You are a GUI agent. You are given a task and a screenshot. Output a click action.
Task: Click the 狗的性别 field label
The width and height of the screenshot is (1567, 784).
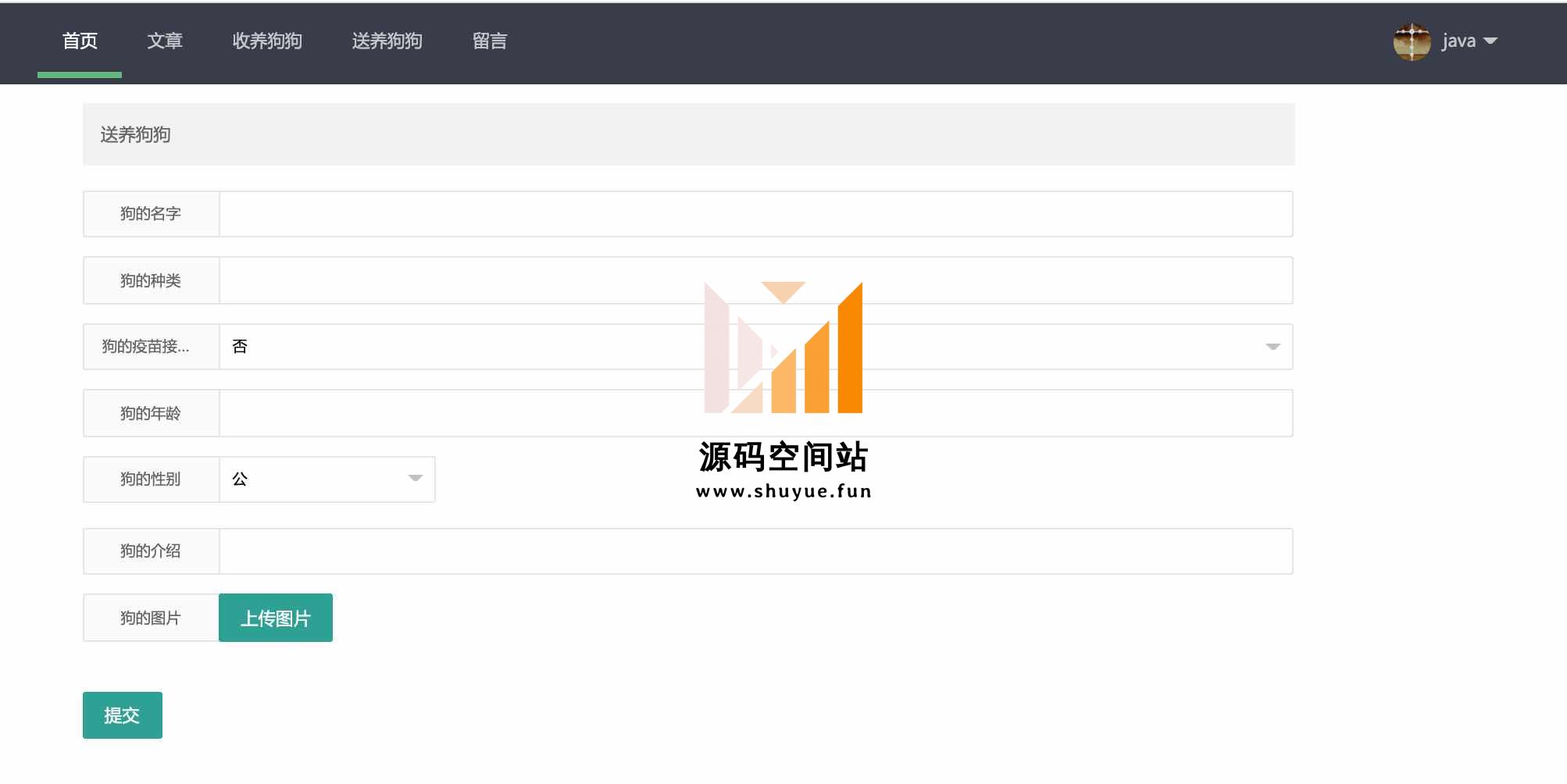pos(151,479)
